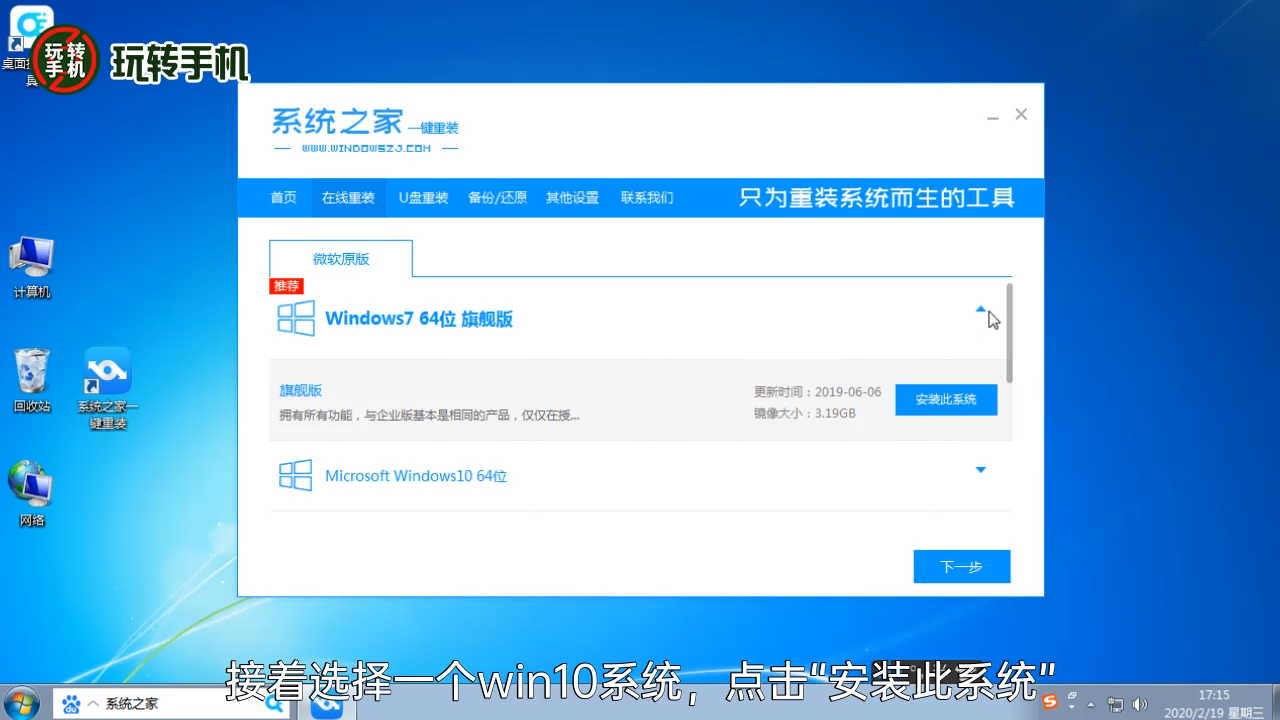This screenshot has height=720, width=1280.
Task: Click the volume speaker tray icon
Action: point(1142,704)
